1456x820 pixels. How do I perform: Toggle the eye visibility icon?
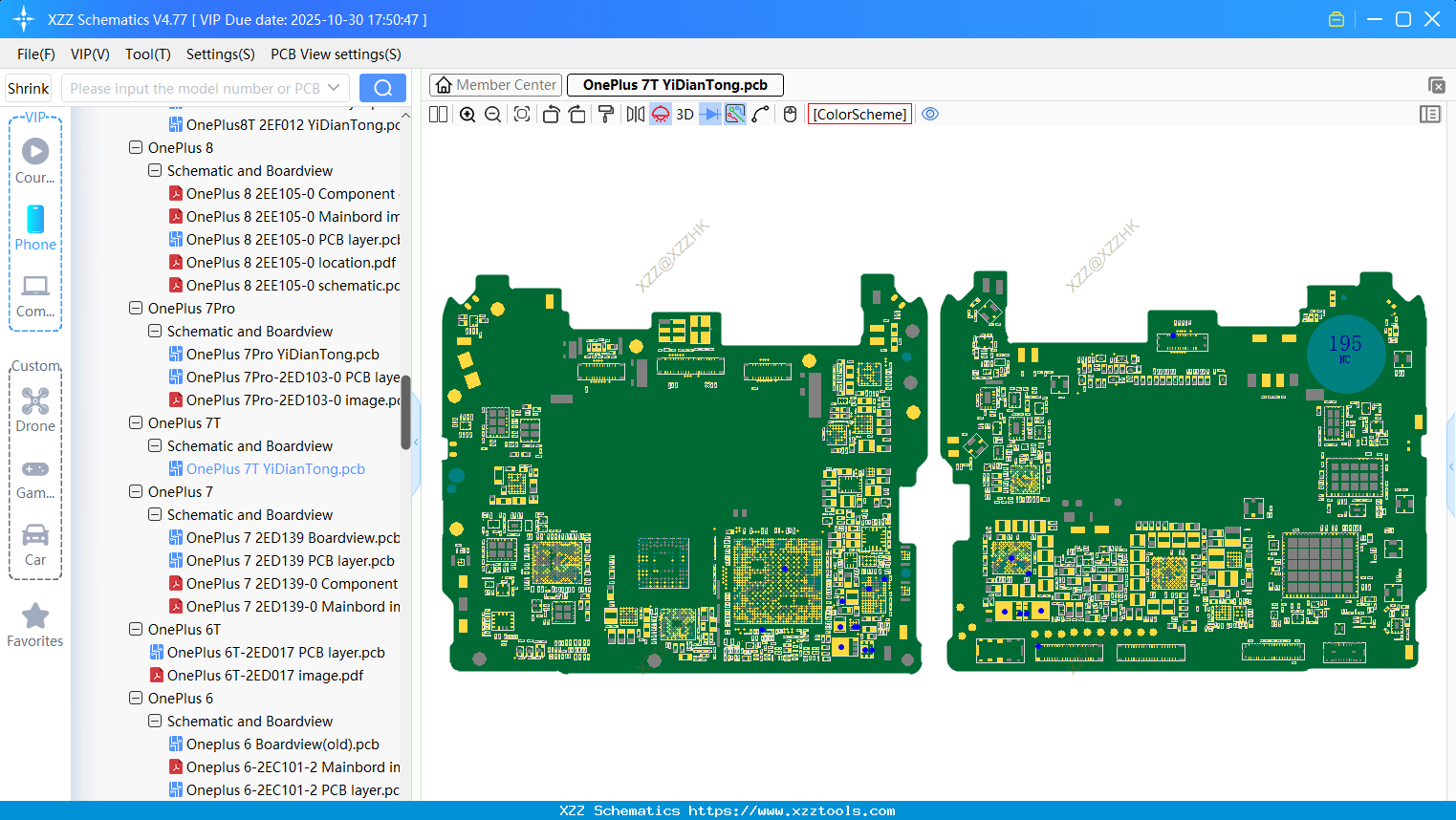point(930,115)
